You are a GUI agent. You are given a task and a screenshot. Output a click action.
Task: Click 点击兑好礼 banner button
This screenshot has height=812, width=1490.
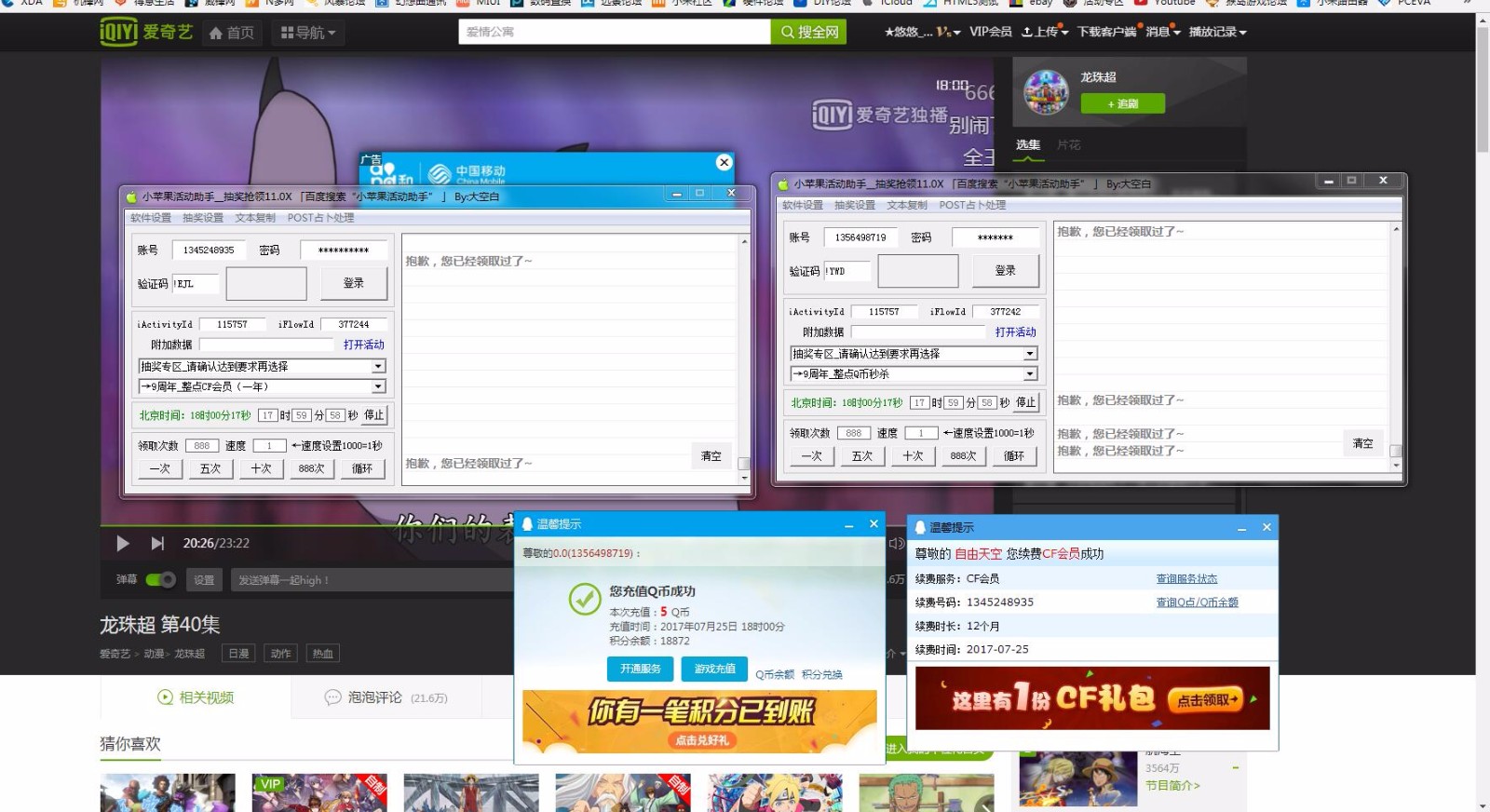click(x=701, y=740)
